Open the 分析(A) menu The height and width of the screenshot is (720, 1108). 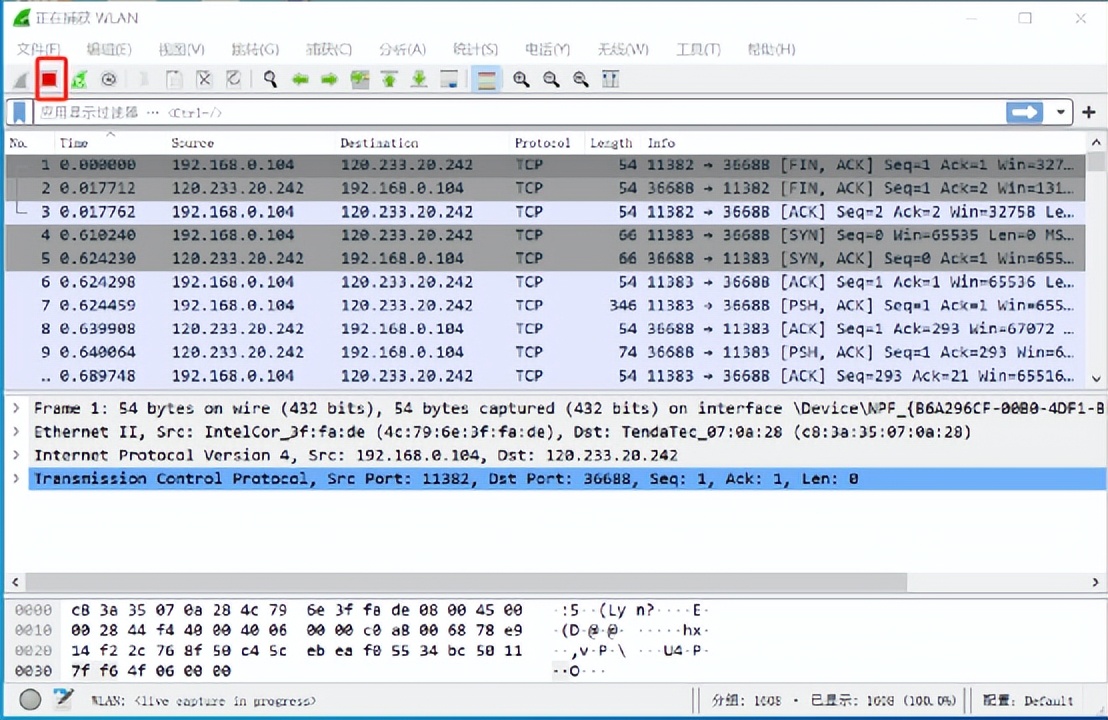pos(403,49)
